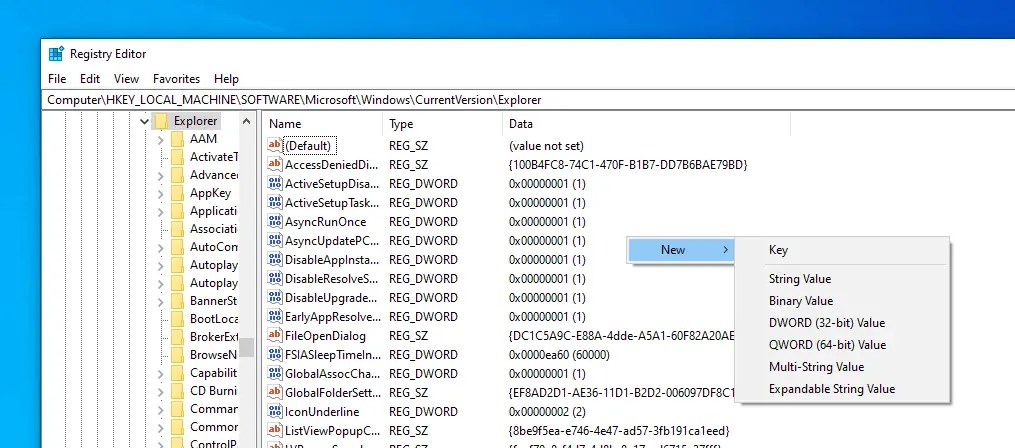1015x448 pixels.
Task: Click the (Default) value icon
Action: 275,146
